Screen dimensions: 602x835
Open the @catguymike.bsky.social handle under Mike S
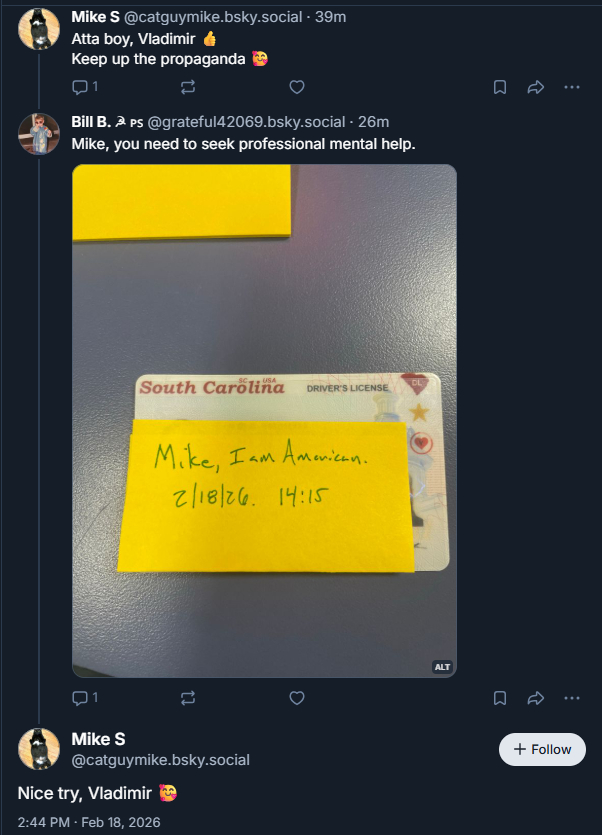click(160, 760)
